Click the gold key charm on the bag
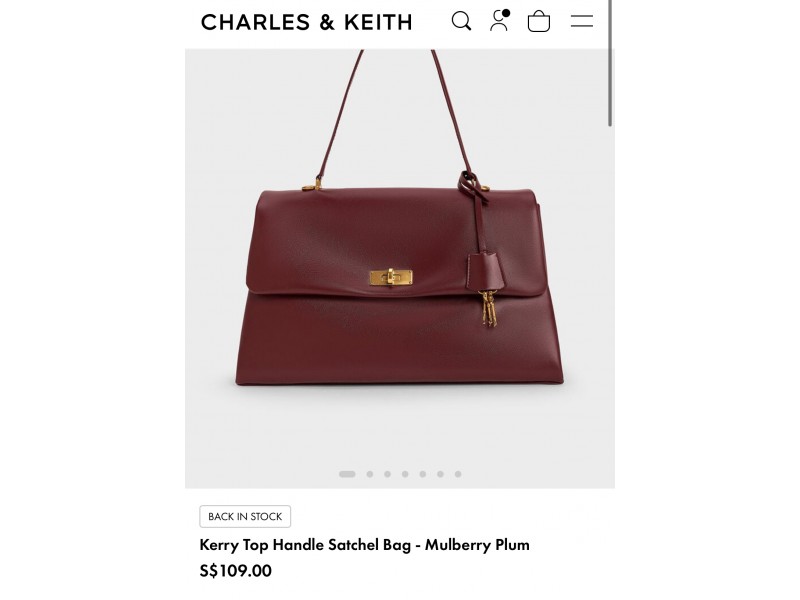This screenshot has height=600, width=800. click(x=488, y=308)
